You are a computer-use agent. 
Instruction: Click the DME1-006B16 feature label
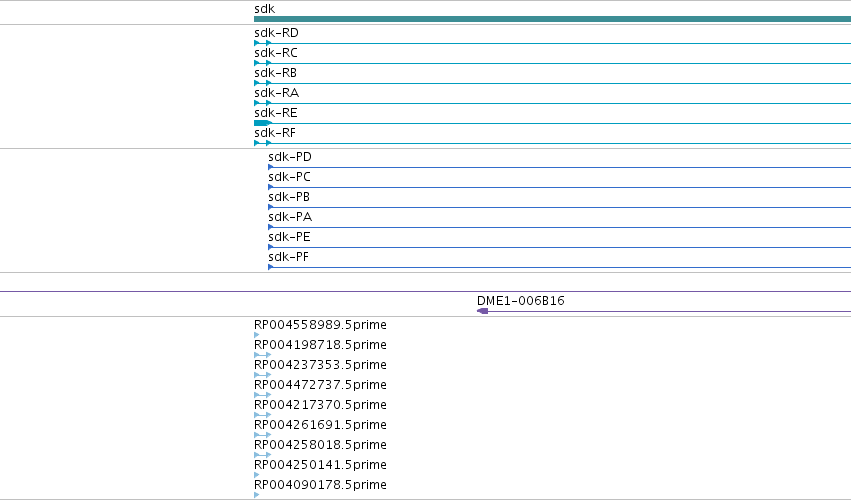pos(520,301)
